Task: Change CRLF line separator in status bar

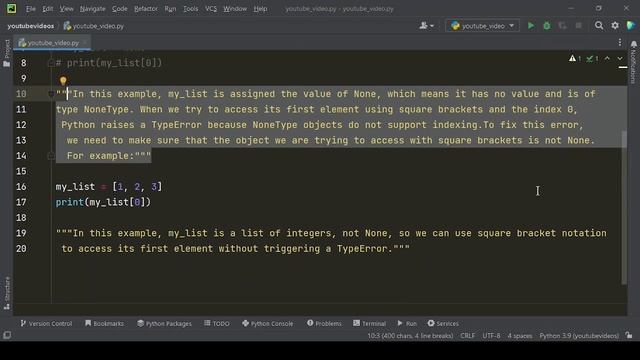Action: click(x=467, y=336)
